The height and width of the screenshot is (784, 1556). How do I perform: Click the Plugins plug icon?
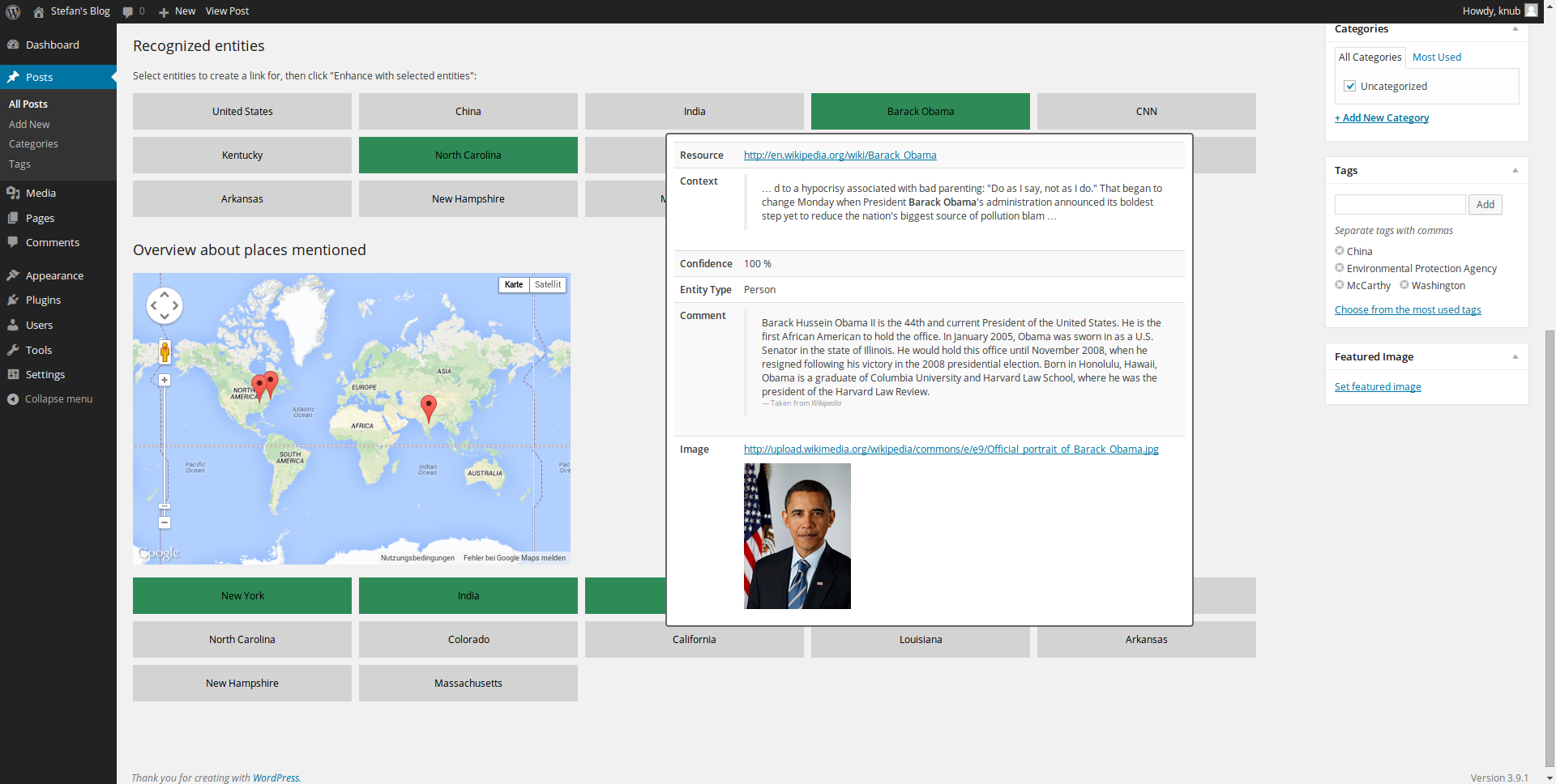point(13,300)
